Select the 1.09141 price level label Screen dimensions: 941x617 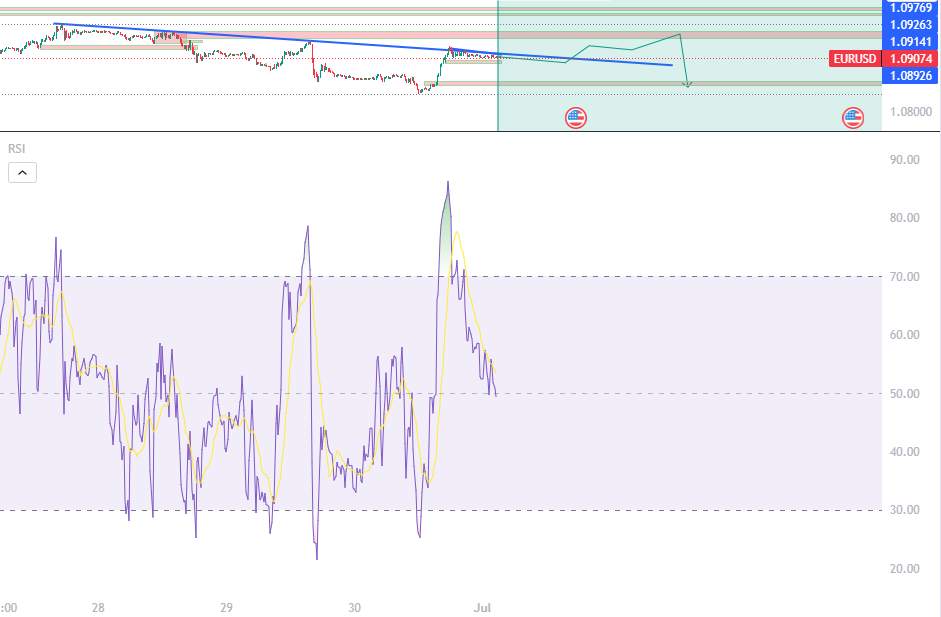[910, 41]
